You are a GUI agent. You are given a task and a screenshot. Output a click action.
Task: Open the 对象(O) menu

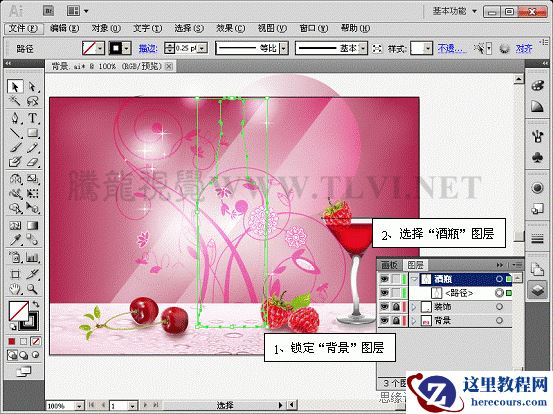(x=106, y=28)
